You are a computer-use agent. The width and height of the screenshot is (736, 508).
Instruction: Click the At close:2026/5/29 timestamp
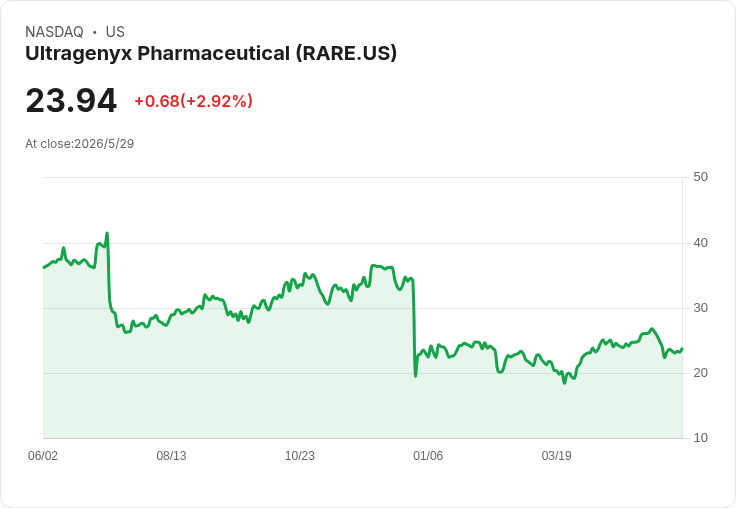tap(79, 144)
